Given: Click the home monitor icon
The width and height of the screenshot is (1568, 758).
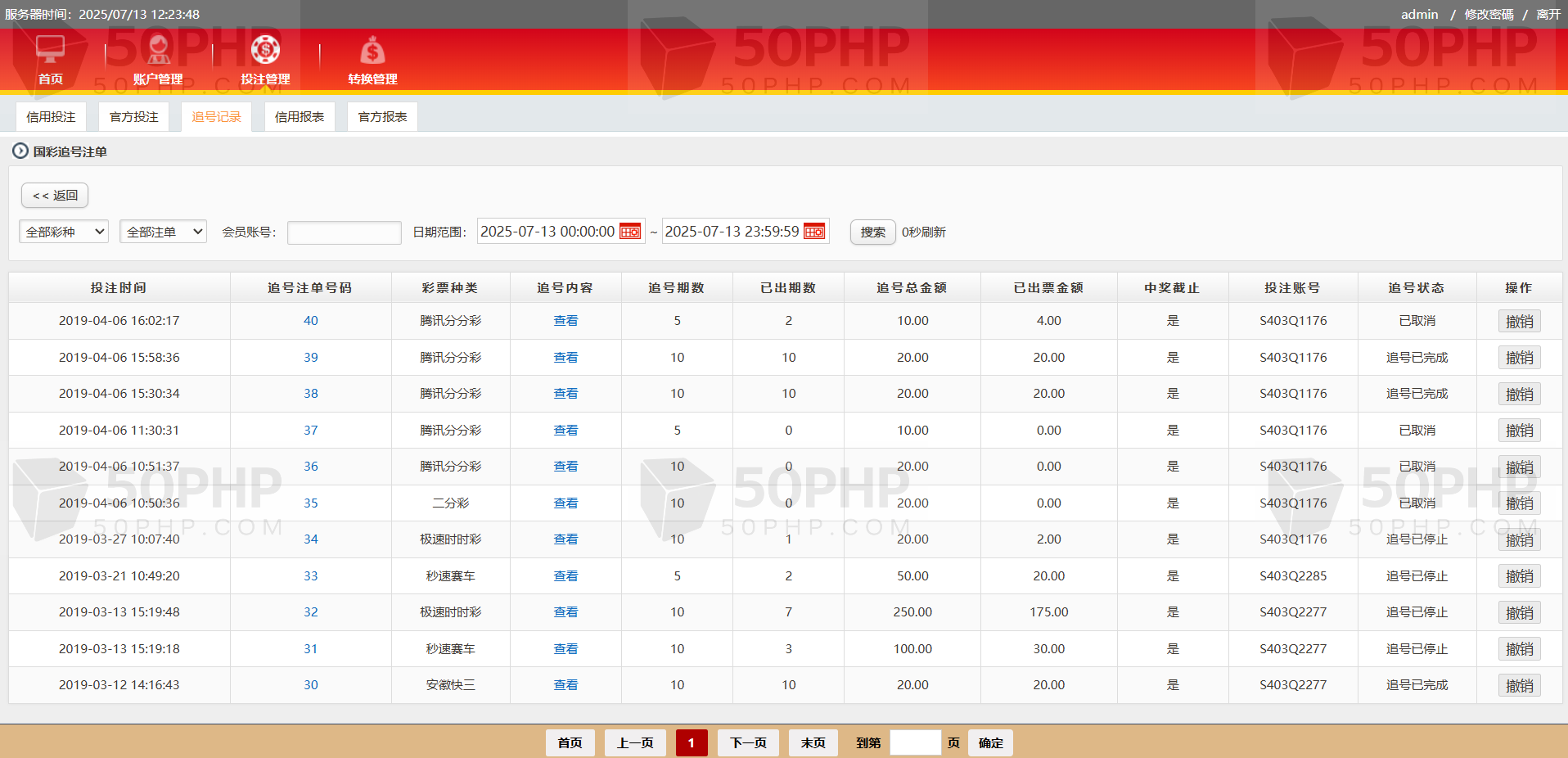Looking at the screenshot, I should [x=50, y=50].
